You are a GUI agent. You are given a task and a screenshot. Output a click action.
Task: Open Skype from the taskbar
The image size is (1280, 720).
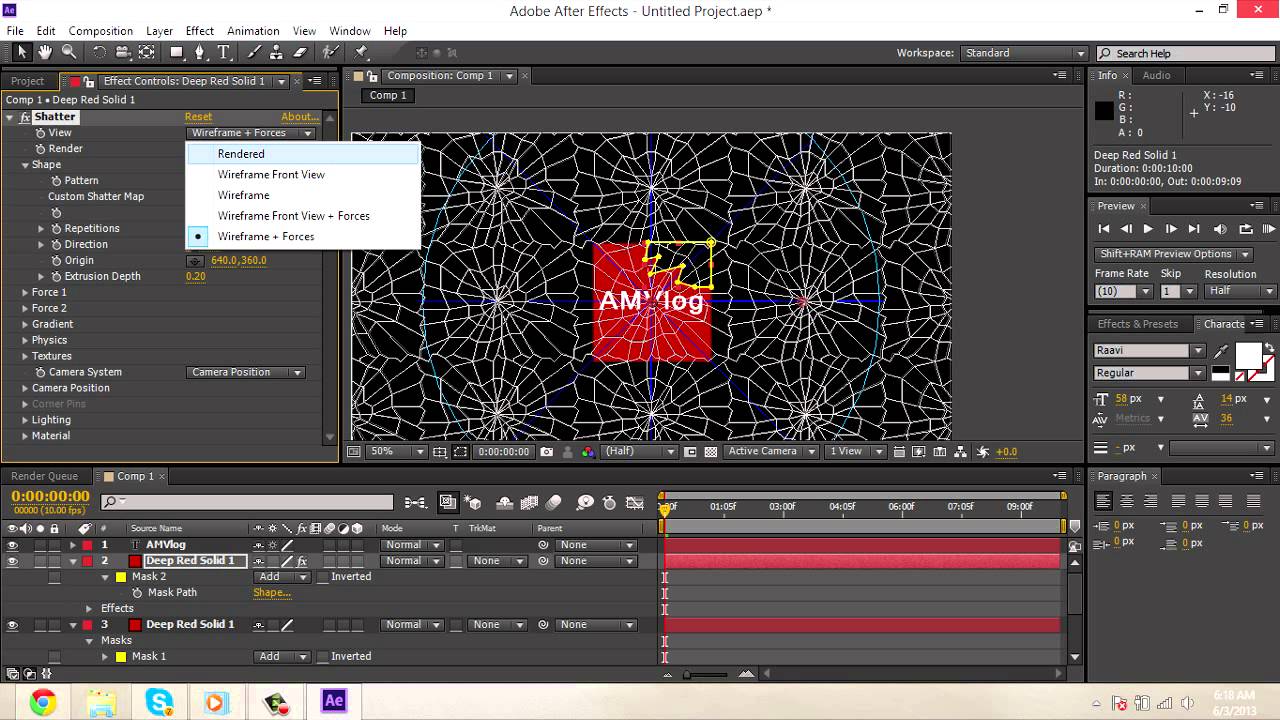[x=159, y=701]
